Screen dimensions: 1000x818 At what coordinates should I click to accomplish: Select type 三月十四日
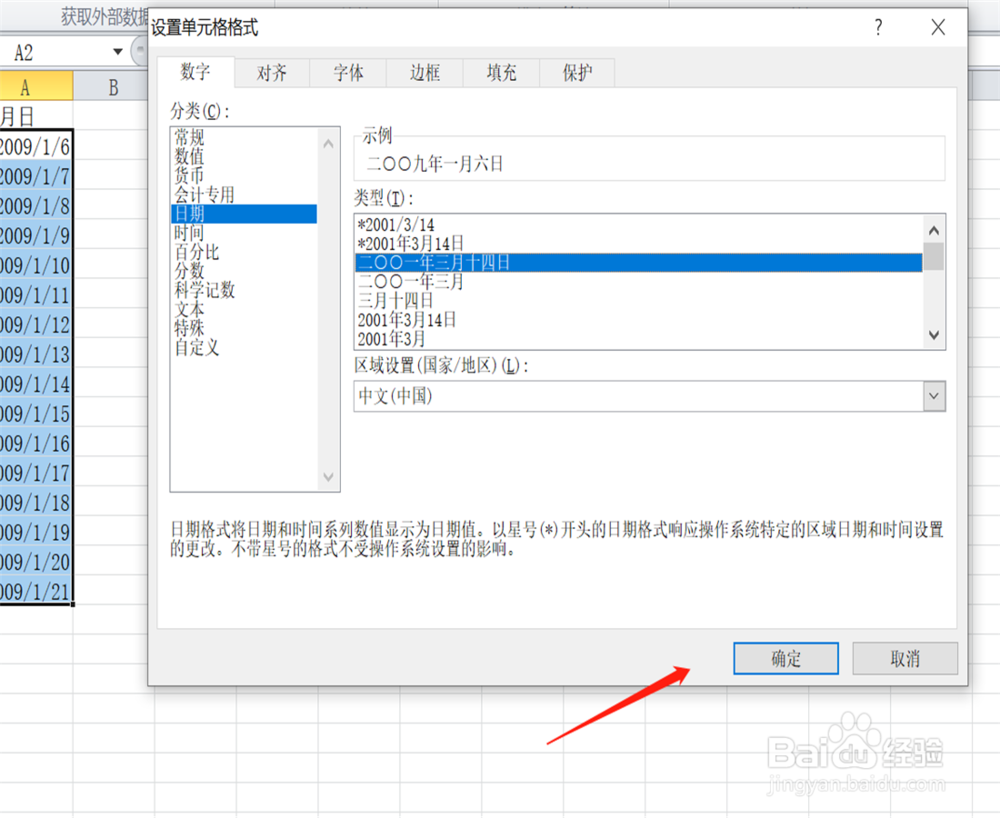(x=638, y=301)
